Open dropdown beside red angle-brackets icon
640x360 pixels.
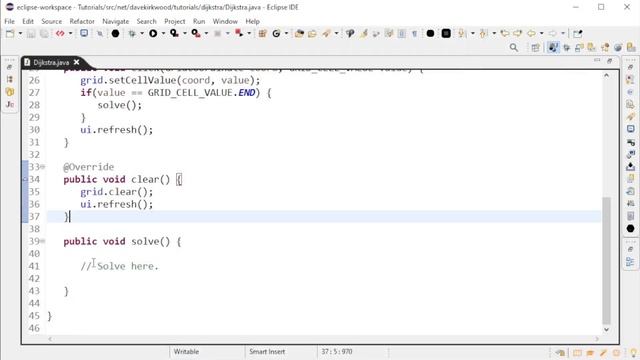coord(70,33)
